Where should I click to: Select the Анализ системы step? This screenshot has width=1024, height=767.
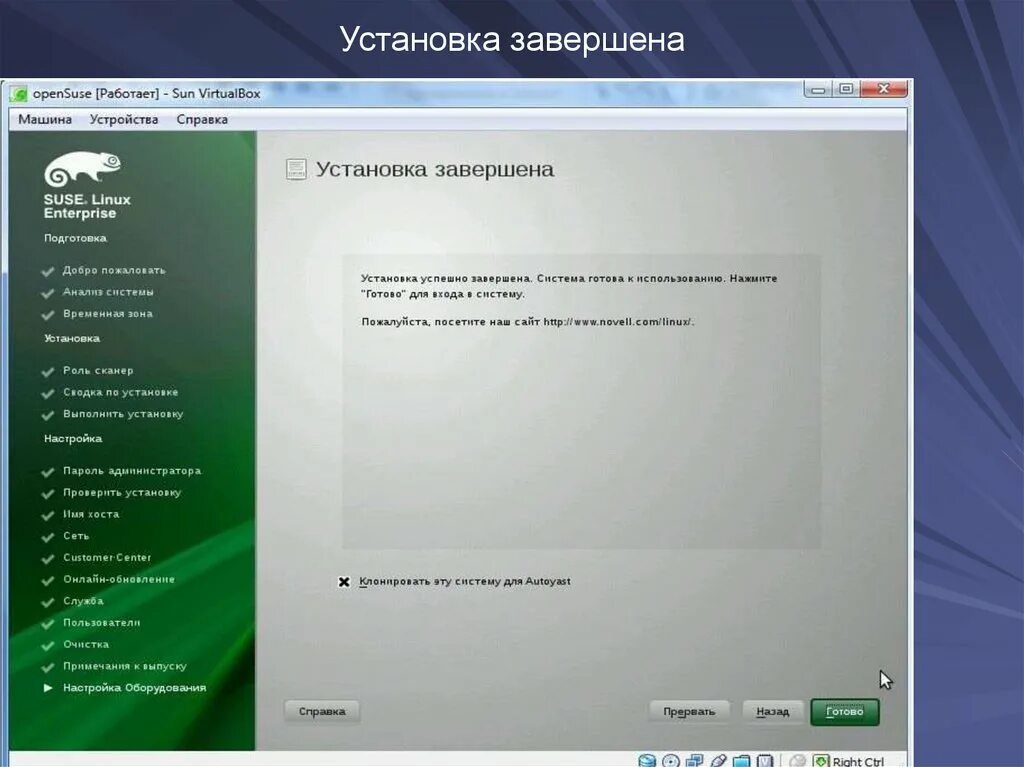[x=108, y=292]
